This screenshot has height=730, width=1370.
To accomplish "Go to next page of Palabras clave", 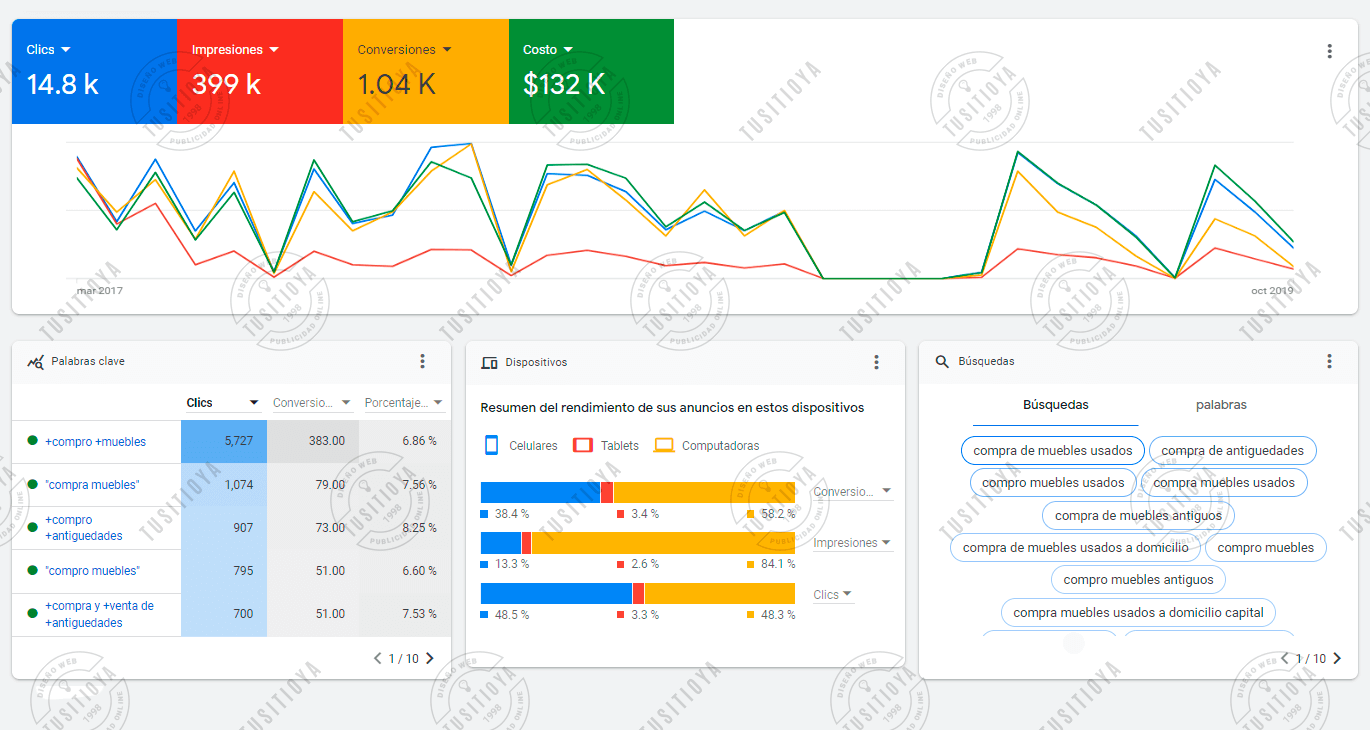I will coord(430,658).
